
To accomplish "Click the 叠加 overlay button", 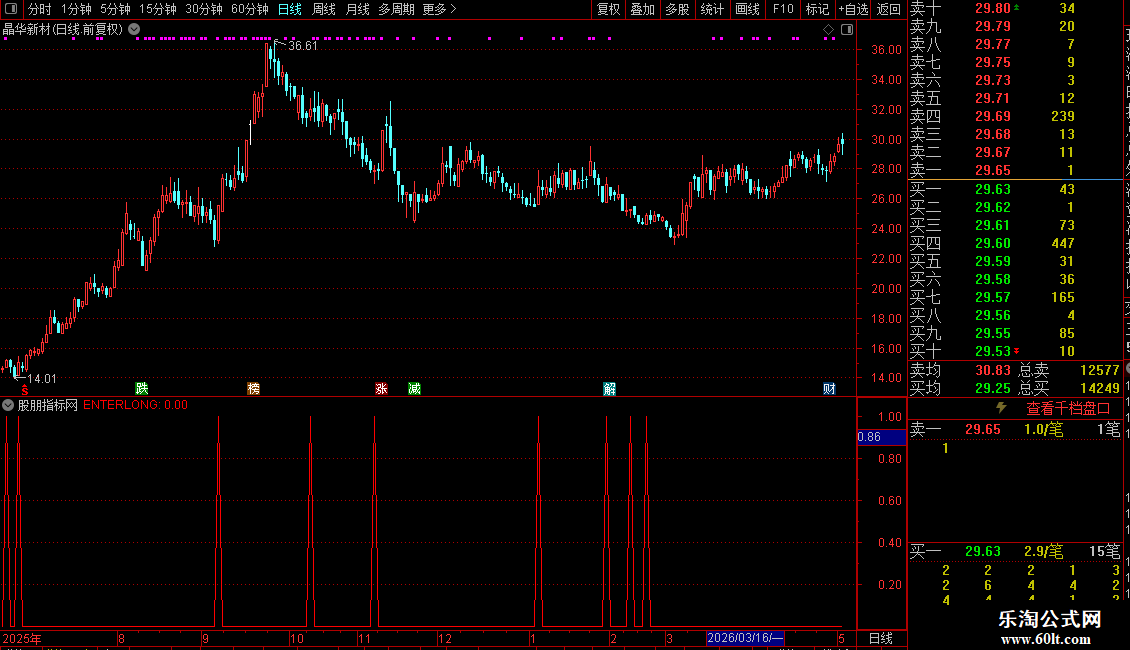I will (642, 9).
